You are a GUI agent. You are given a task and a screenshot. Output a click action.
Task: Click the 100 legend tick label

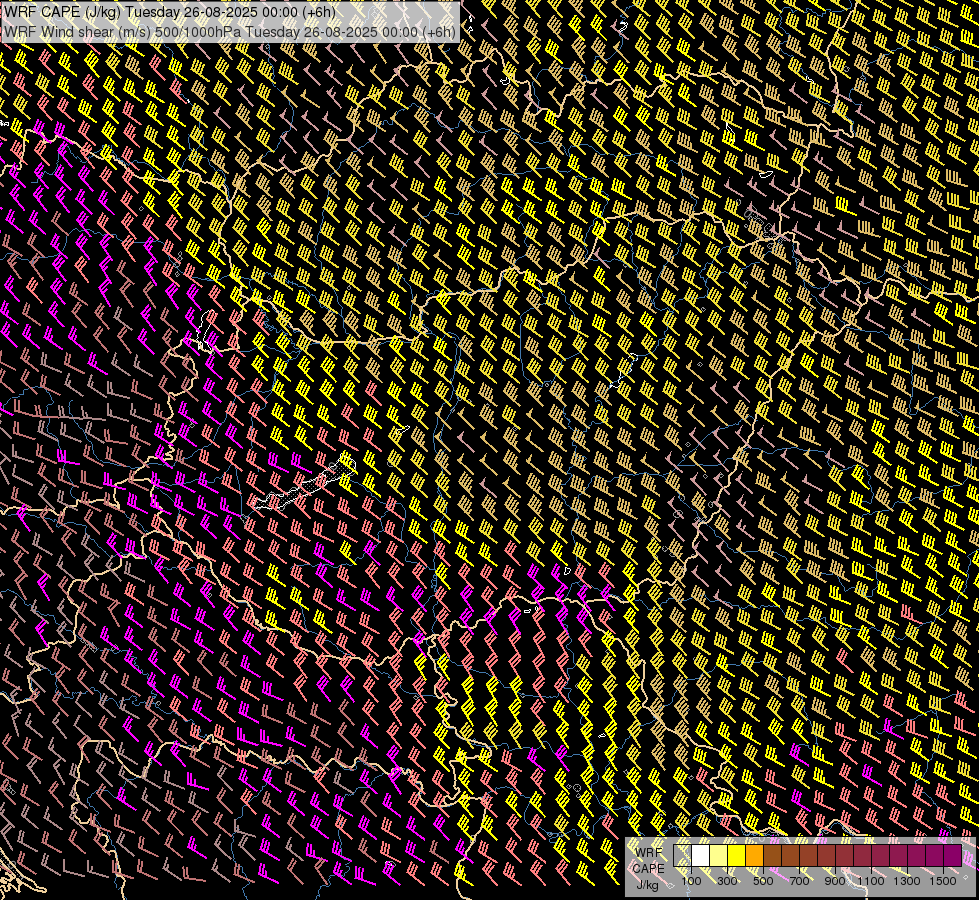tap(691, 881)
